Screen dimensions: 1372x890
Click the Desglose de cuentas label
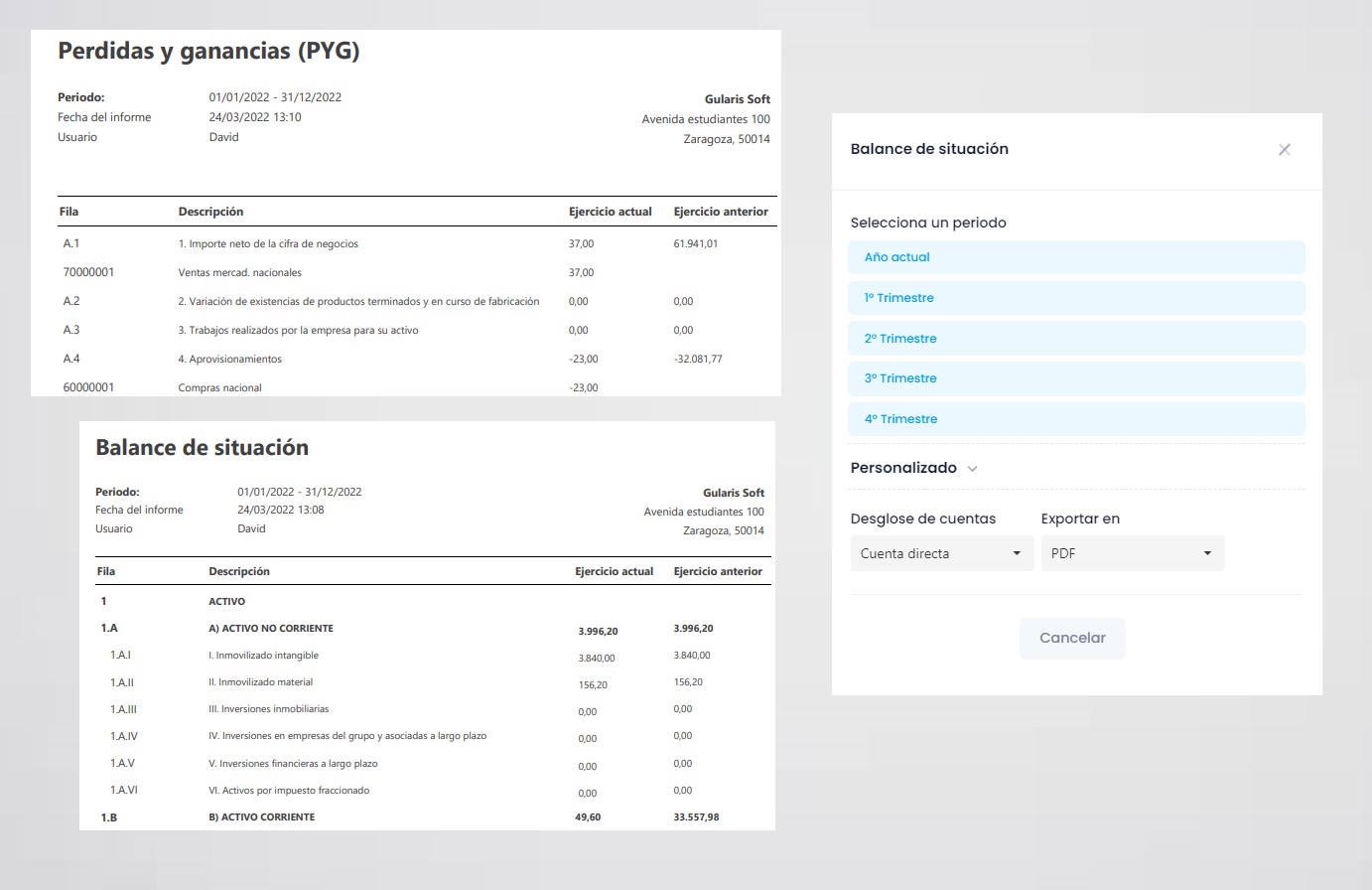point(923,519)
